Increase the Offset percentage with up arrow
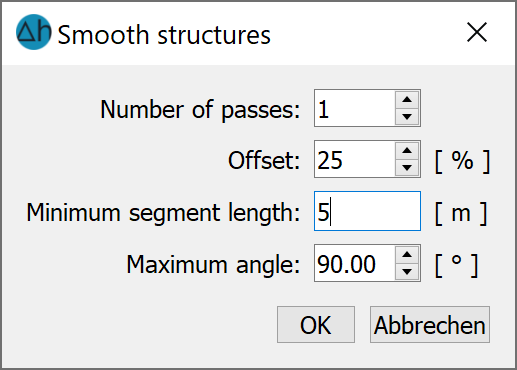 pos(407,151)
